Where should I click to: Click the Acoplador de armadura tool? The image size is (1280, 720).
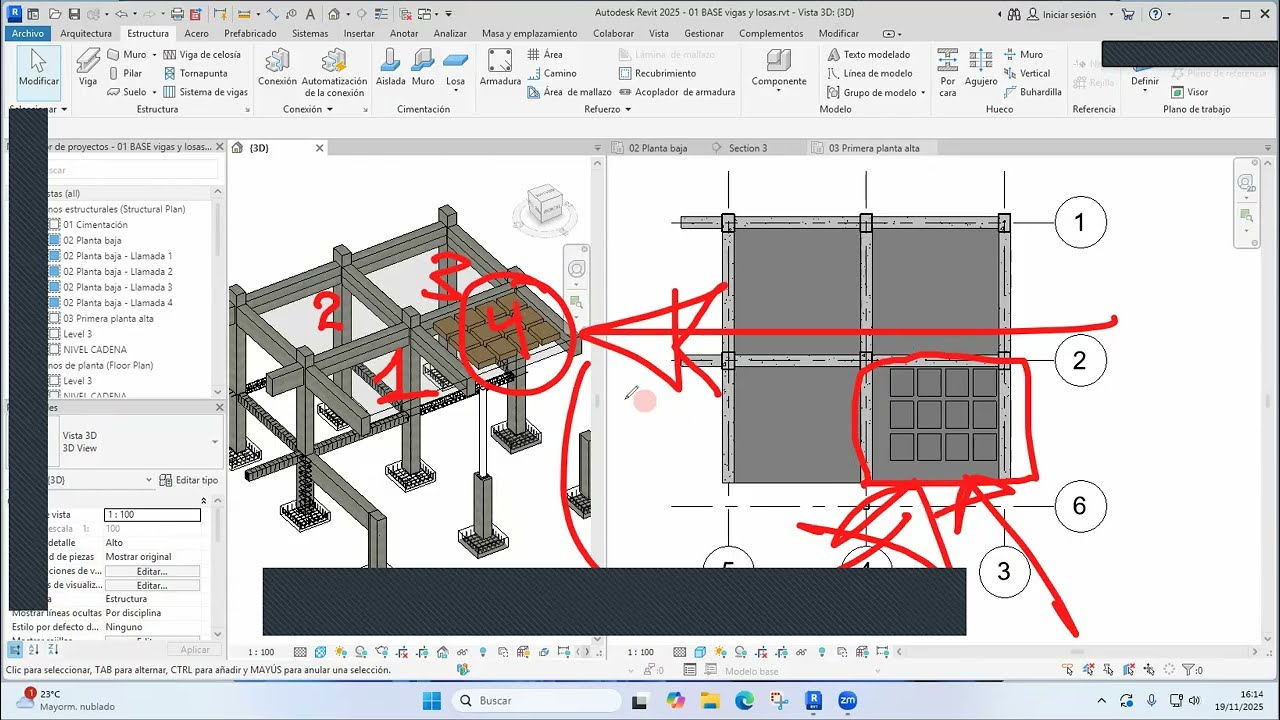[676, 92]
